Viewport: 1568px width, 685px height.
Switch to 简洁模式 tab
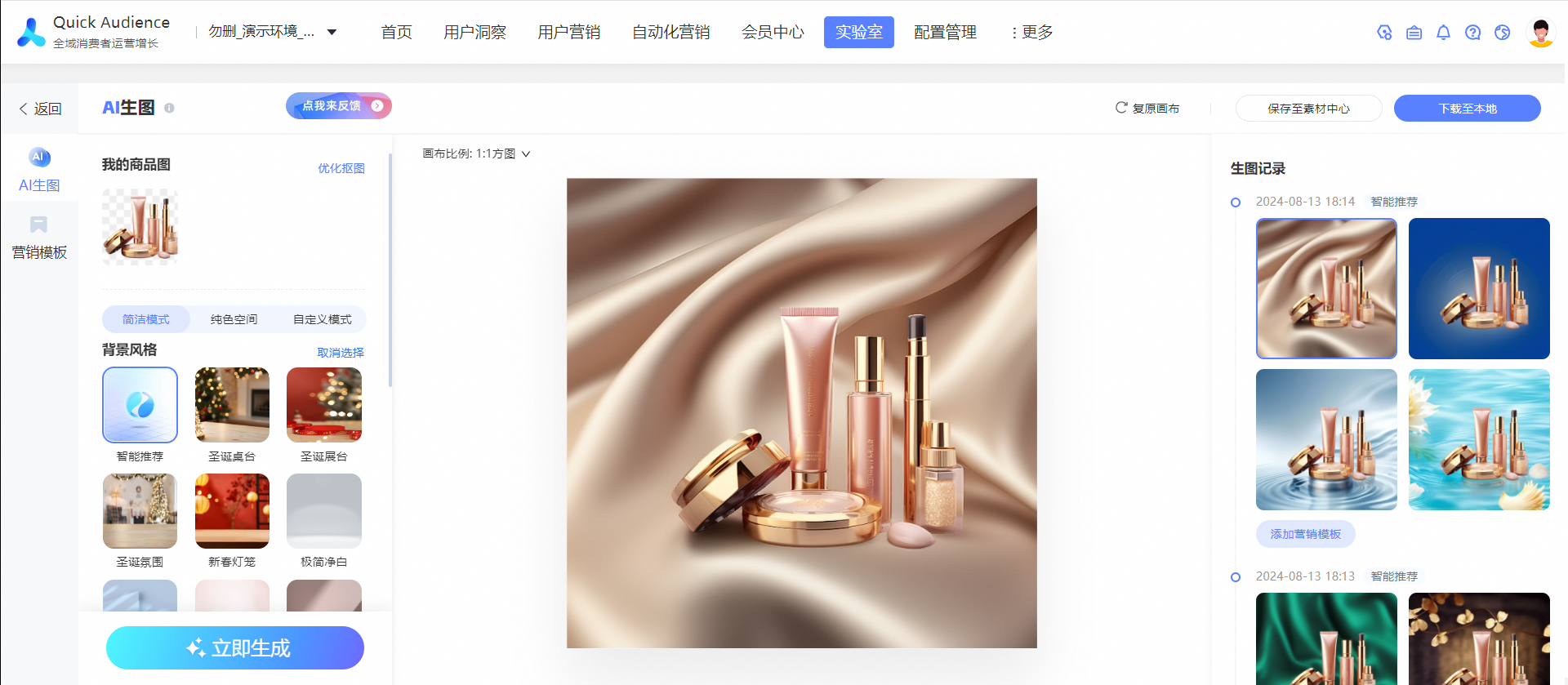(x=145, y=319)
